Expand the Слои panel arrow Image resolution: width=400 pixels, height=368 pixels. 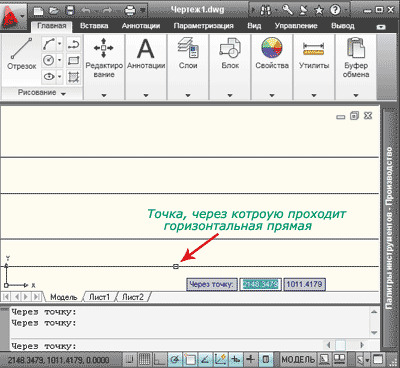[x=188, y=95]
